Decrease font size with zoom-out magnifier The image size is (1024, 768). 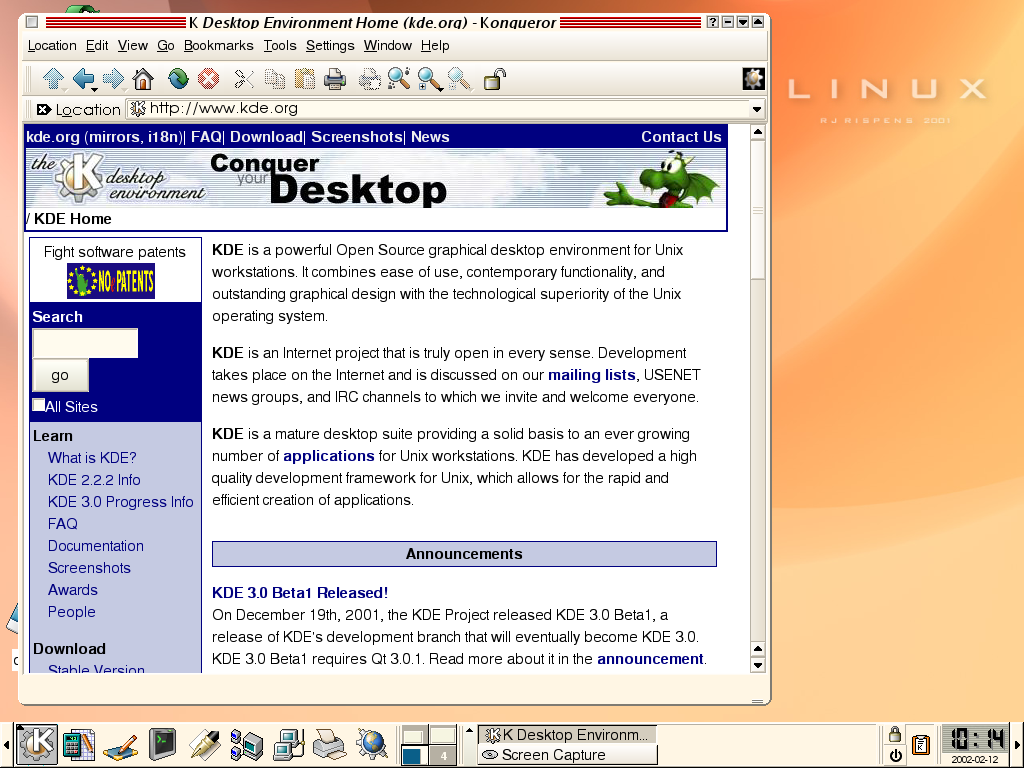coord(460,79)
